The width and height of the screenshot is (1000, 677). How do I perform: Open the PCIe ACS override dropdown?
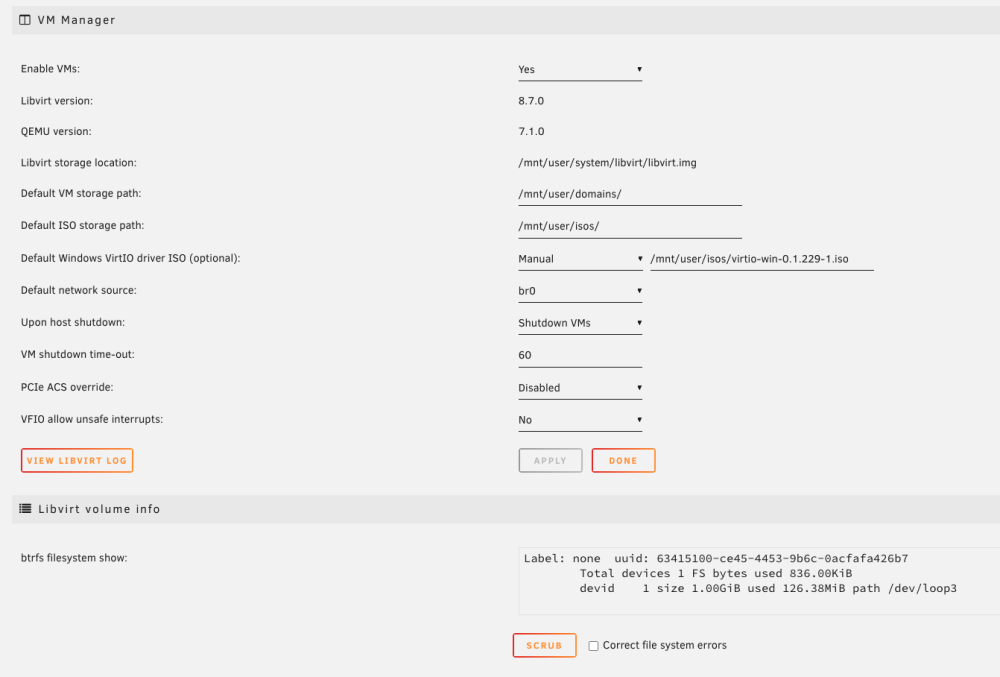[580, 388]
